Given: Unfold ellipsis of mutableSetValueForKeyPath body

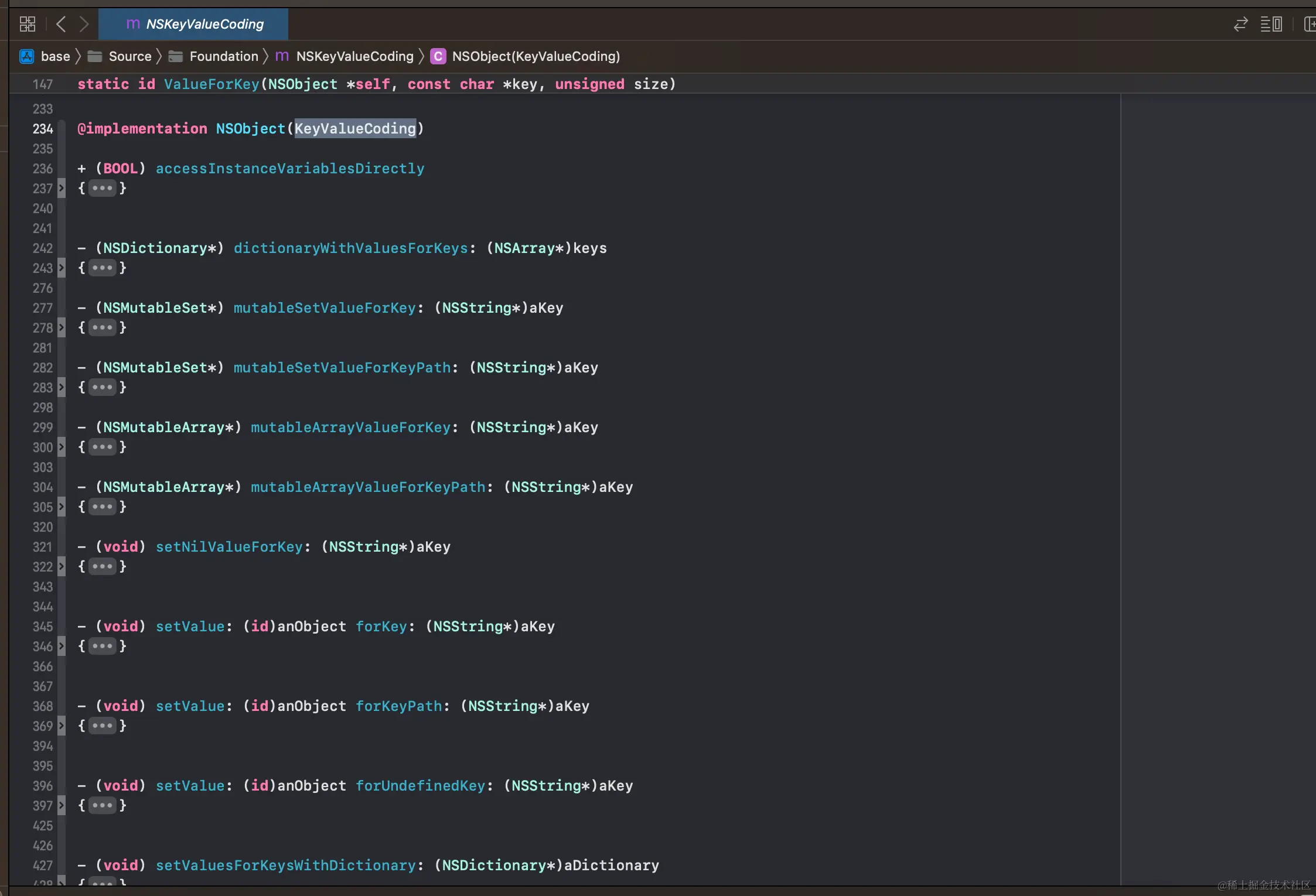Looking at the screenshot, I should 103,388.
